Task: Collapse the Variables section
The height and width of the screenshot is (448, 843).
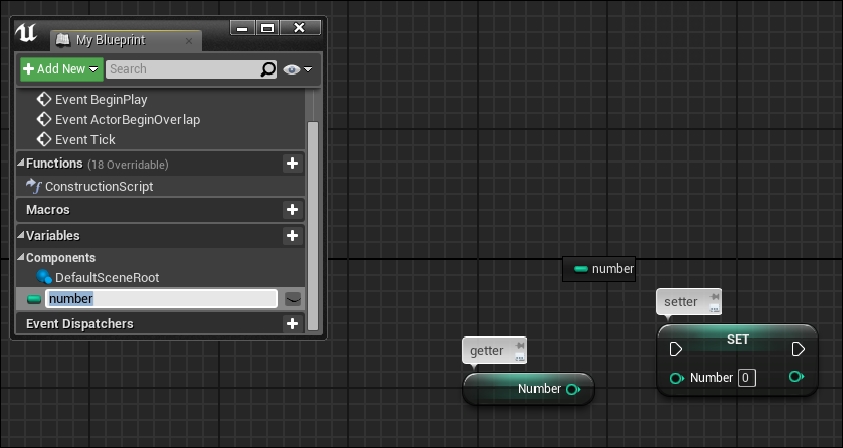Action: click(20, 235)
